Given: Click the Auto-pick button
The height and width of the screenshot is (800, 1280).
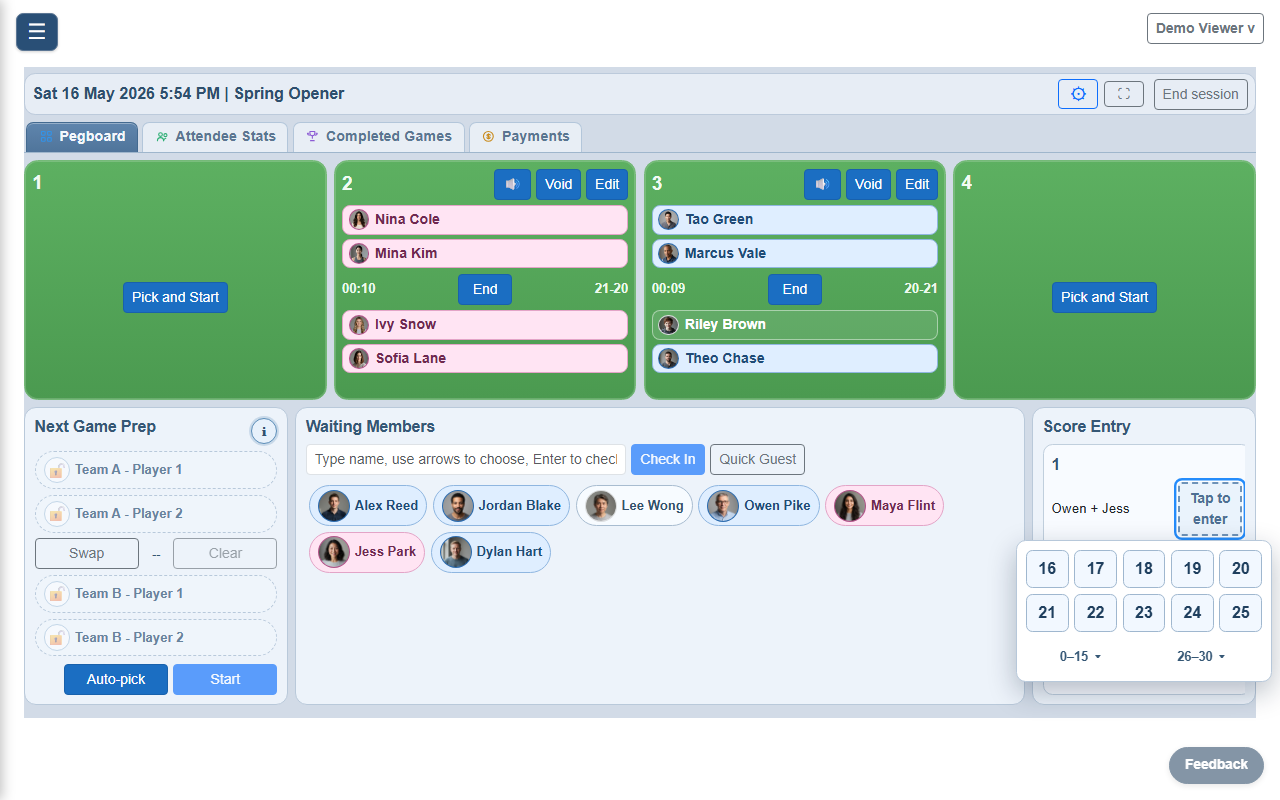Looking at the screenshot, I should click(116, 679).
